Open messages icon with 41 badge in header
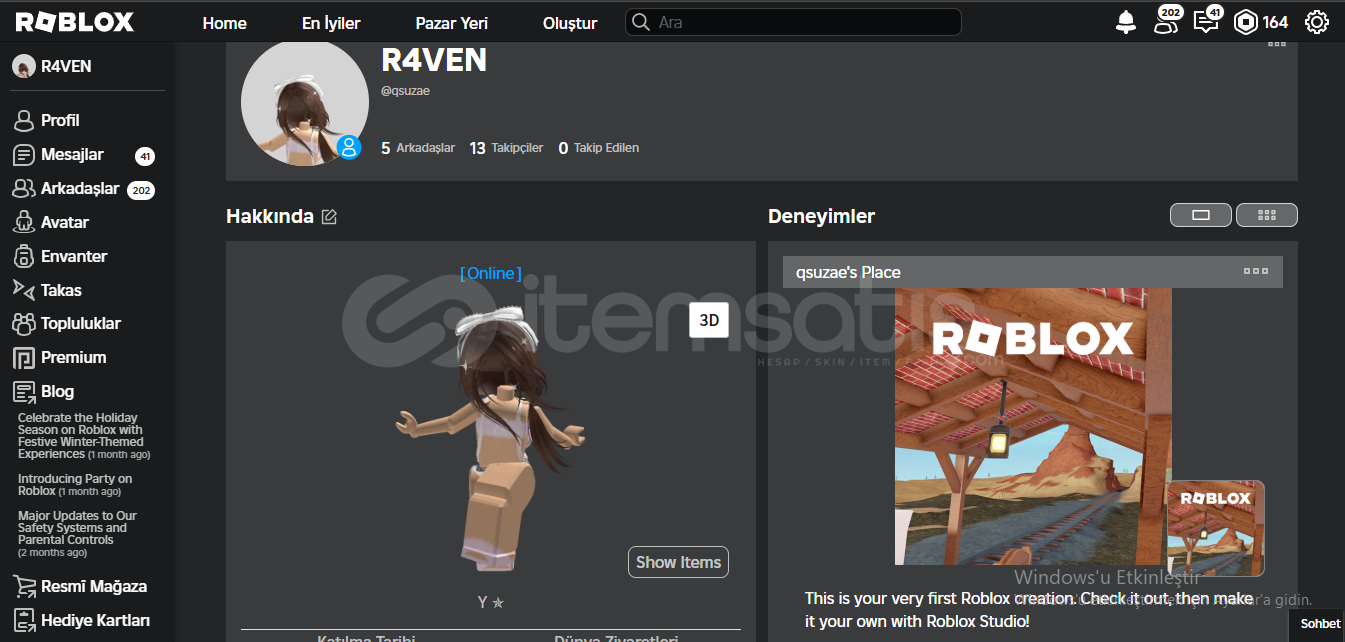Screen dimensions: 1345x642 coord(1207,21)
